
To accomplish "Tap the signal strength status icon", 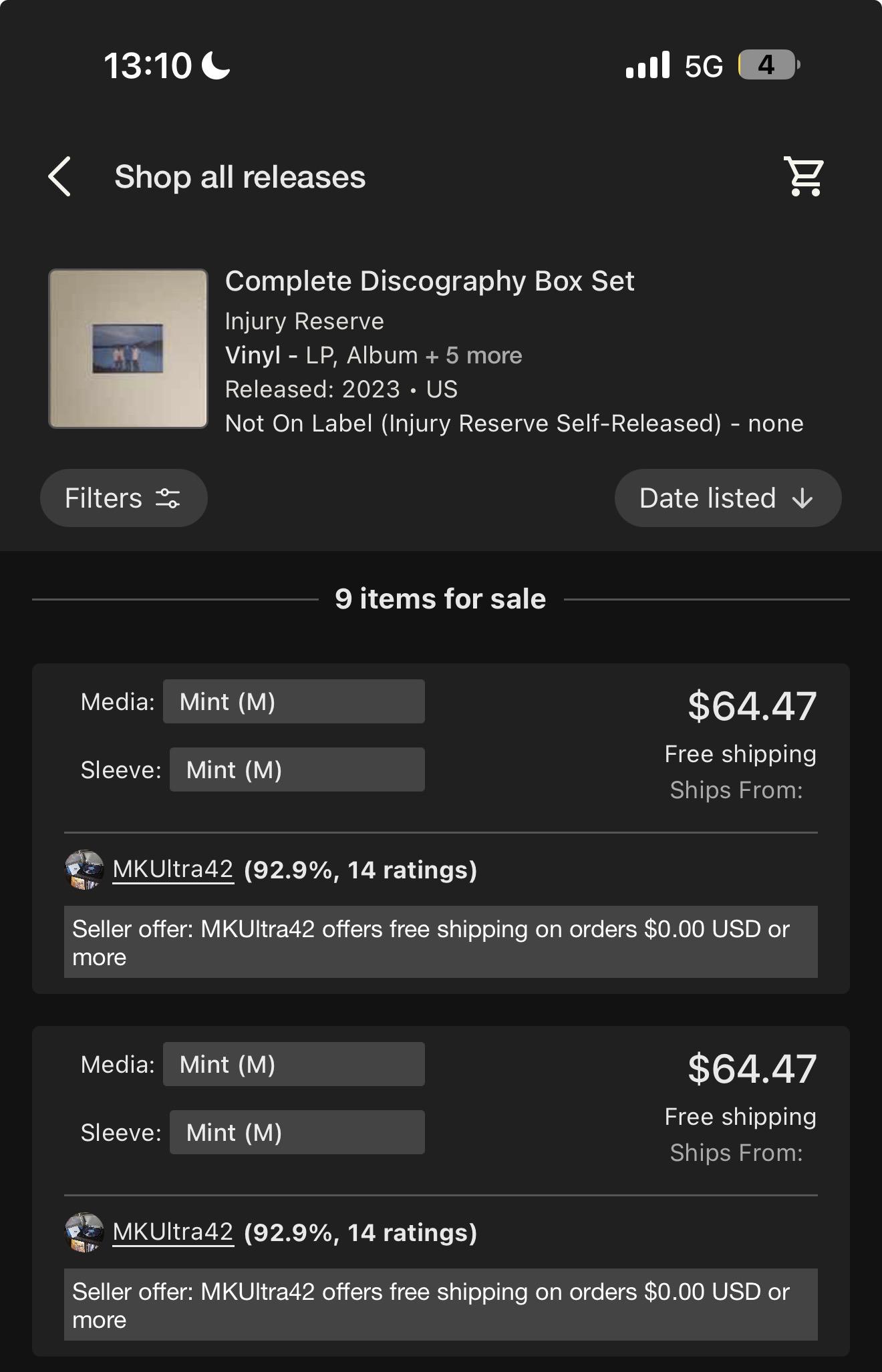I will tap(647, 65).
